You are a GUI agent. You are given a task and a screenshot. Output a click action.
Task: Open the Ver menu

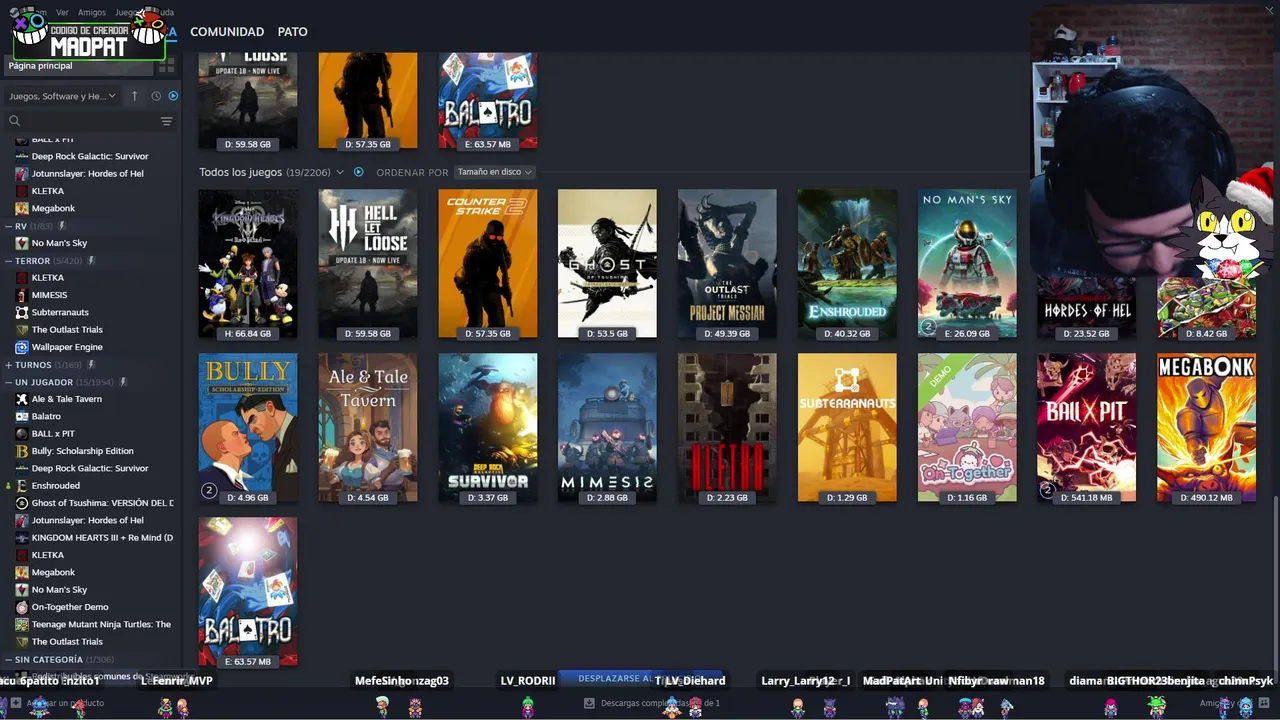[62, 12]
